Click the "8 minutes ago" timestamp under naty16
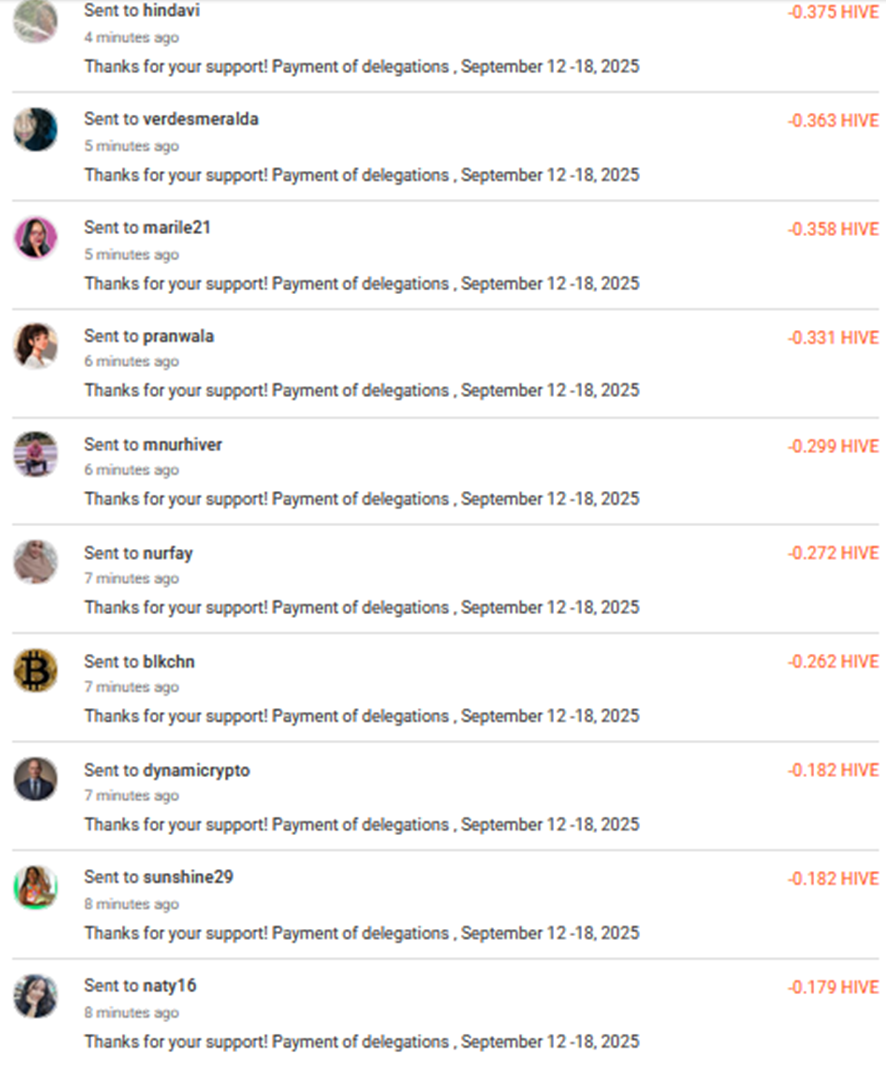Viewport: 886px width, 1065px height. (131, 1012)
